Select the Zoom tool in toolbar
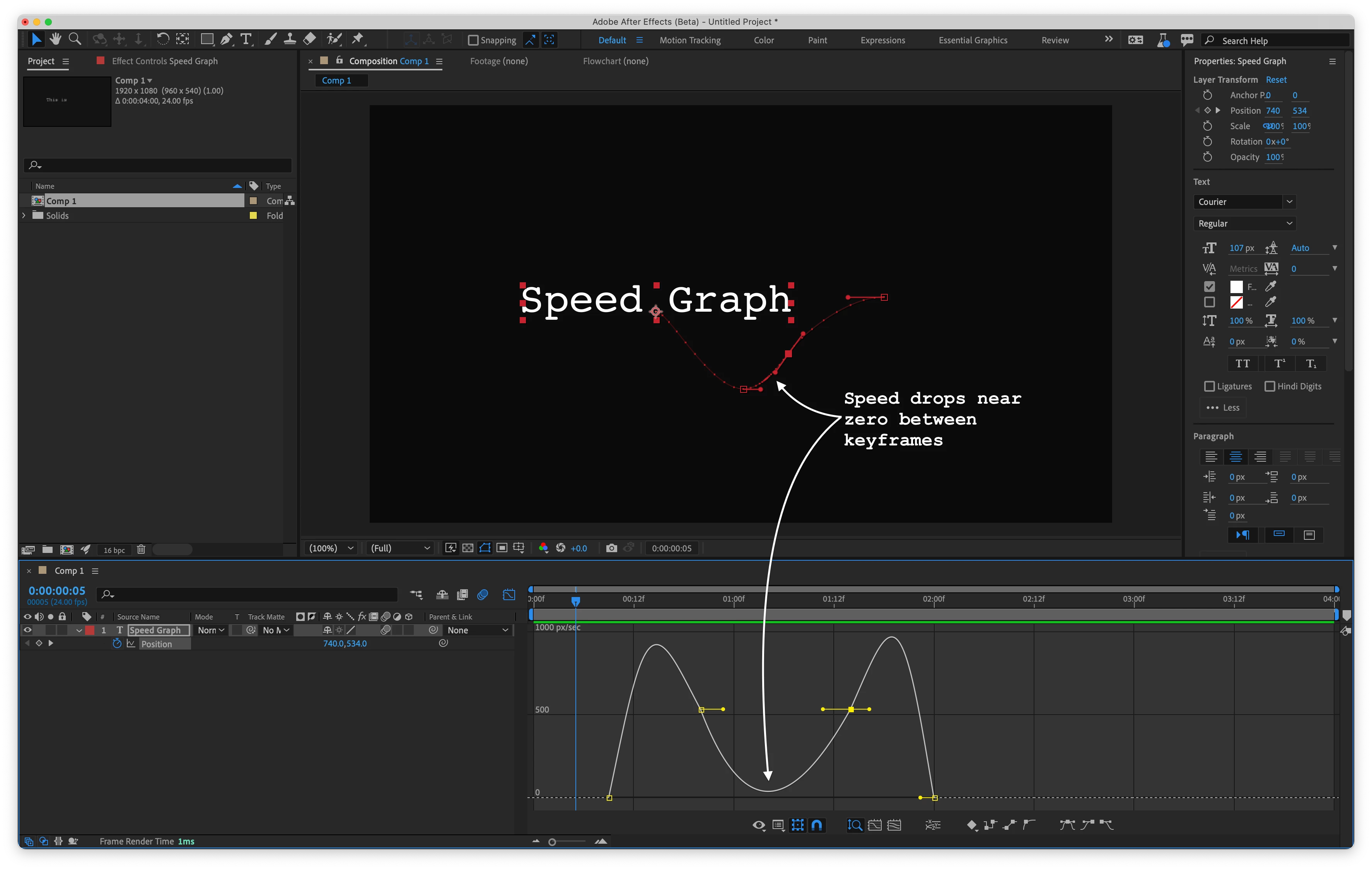 [x=75, y=39]
